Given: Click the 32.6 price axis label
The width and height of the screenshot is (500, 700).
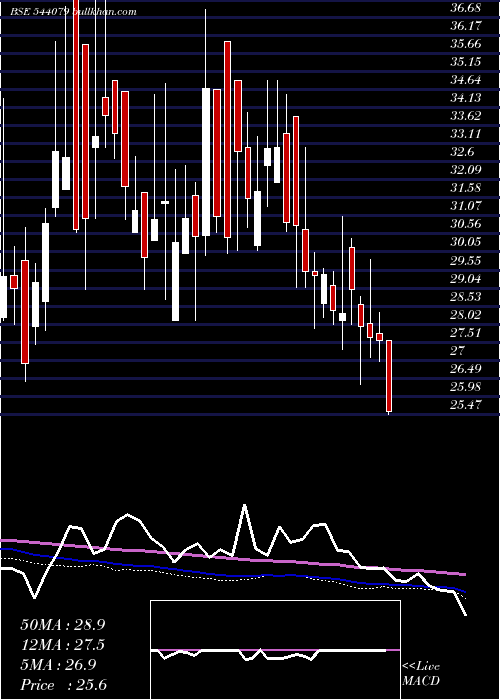Looking at the screenshot, I should pyautogui.click(x=462, y=152).
